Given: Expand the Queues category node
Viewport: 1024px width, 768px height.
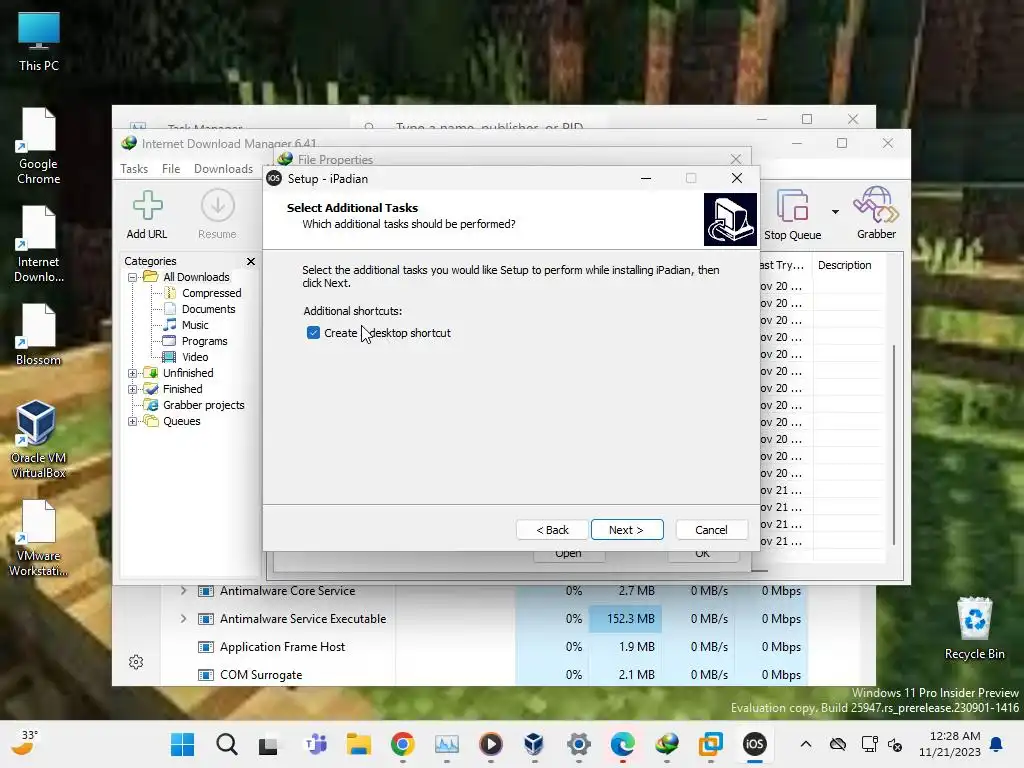Looking at the screenshot, I should pos(133,421).
